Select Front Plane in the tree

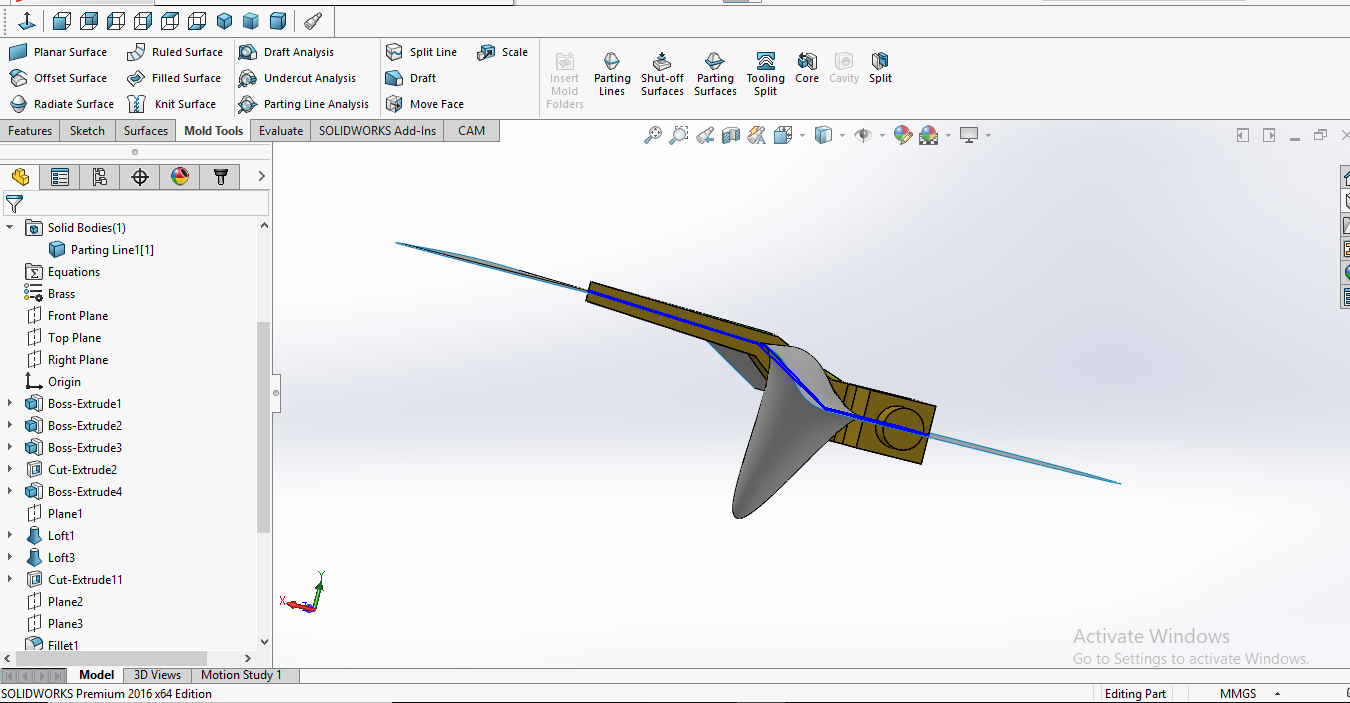click(x=78, y=316)
